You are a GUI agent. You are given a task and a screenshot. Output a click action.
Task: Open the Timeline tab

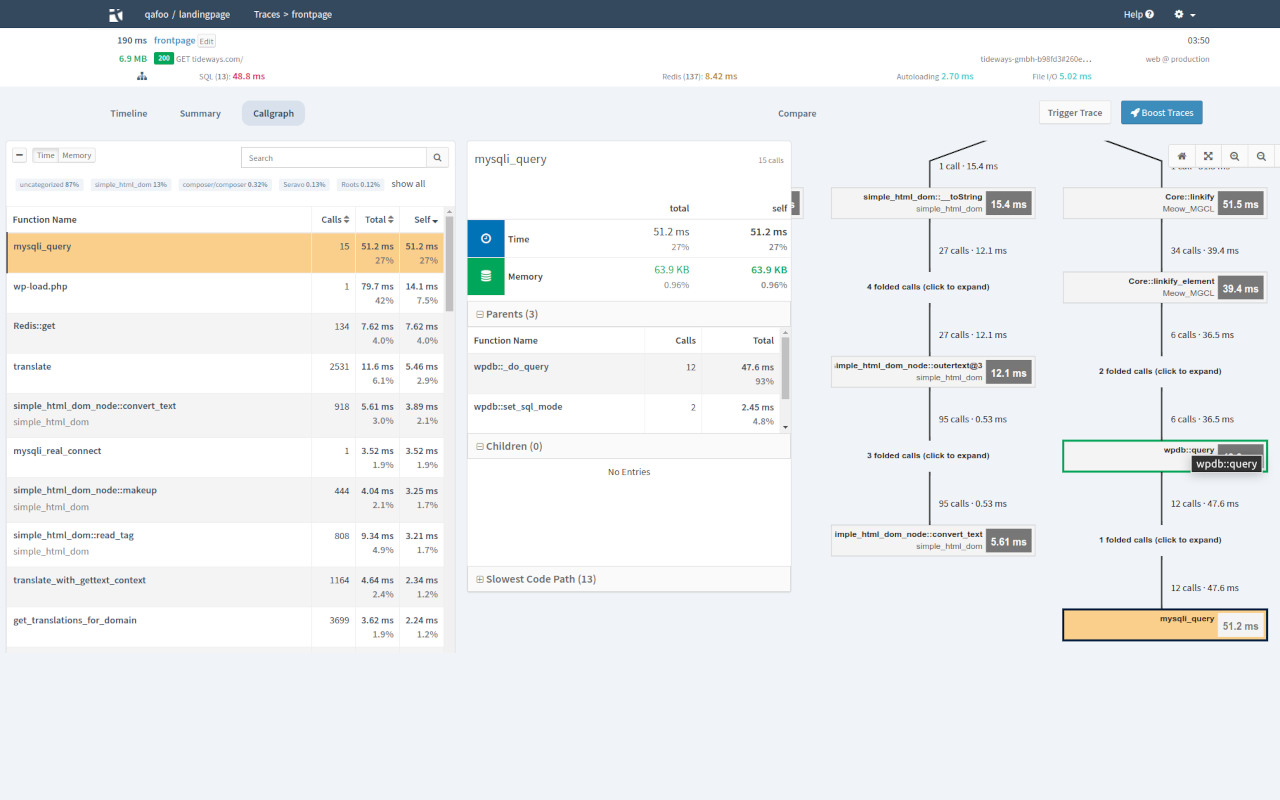coord(129,113)
